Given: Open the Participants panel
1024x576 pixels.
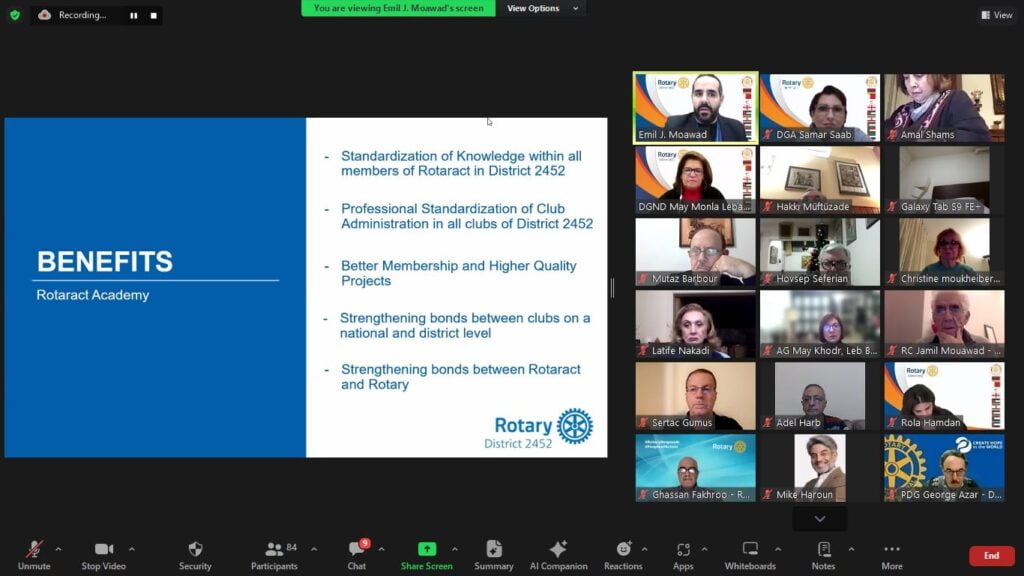Looking at the screenshot, I should tap(274, 555).
